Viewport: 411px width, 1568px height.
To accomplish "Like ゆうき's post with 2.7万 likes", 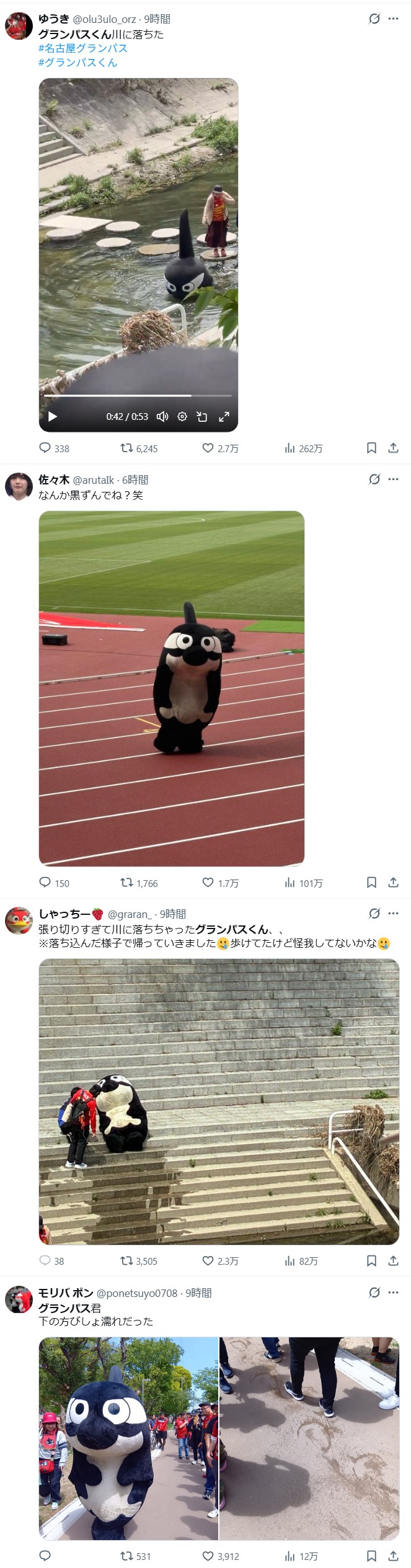I will (x=221, y=448).
